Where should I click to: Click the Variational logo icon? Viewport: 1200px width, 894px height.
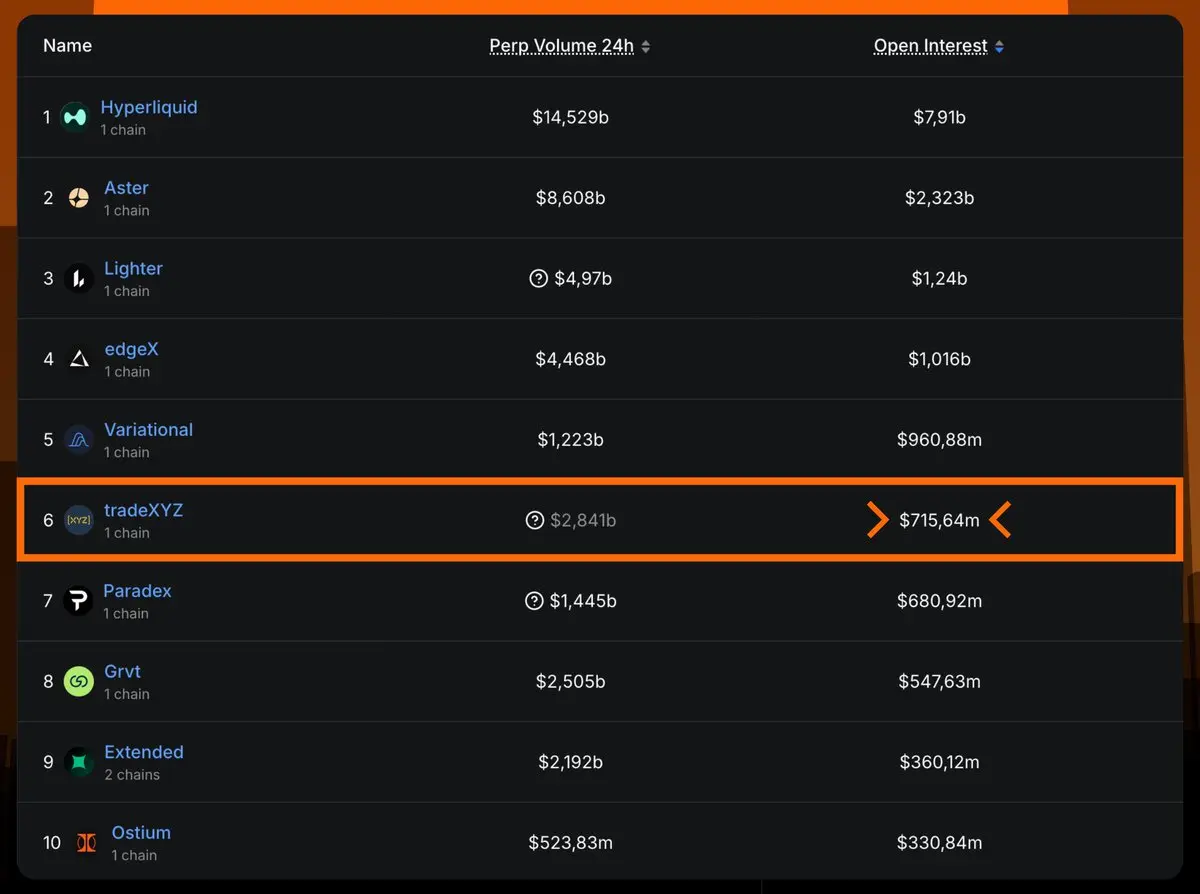coord(79,440)
